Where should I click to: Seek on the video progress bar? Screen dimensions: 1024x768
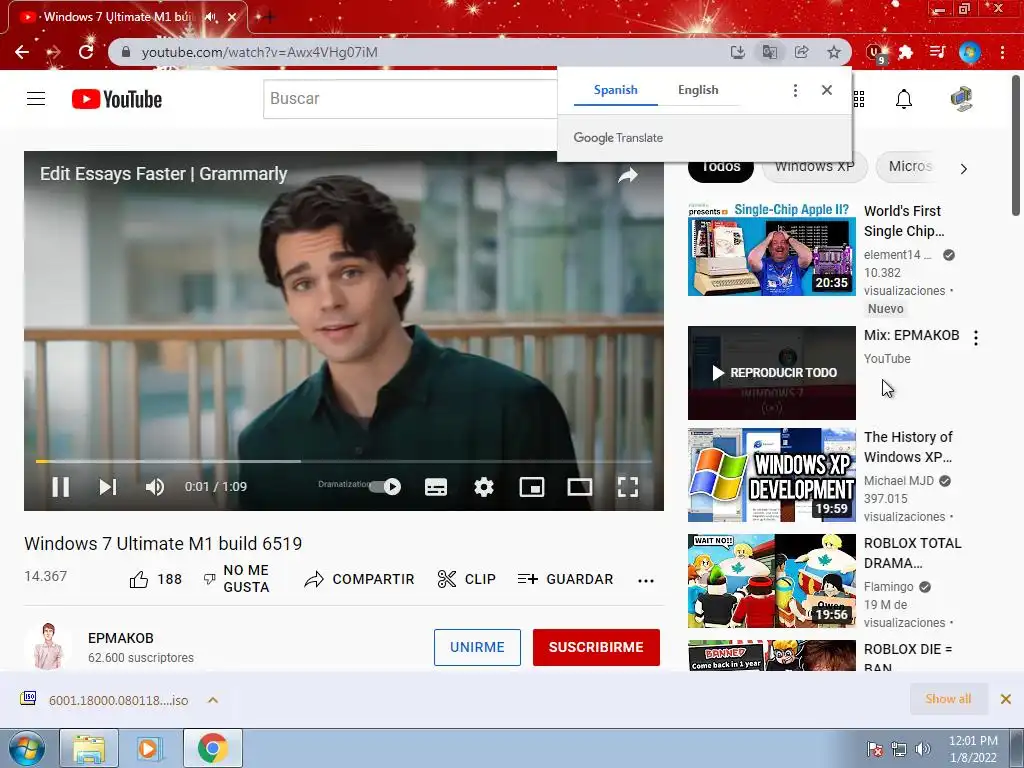(x=344, y=461)
